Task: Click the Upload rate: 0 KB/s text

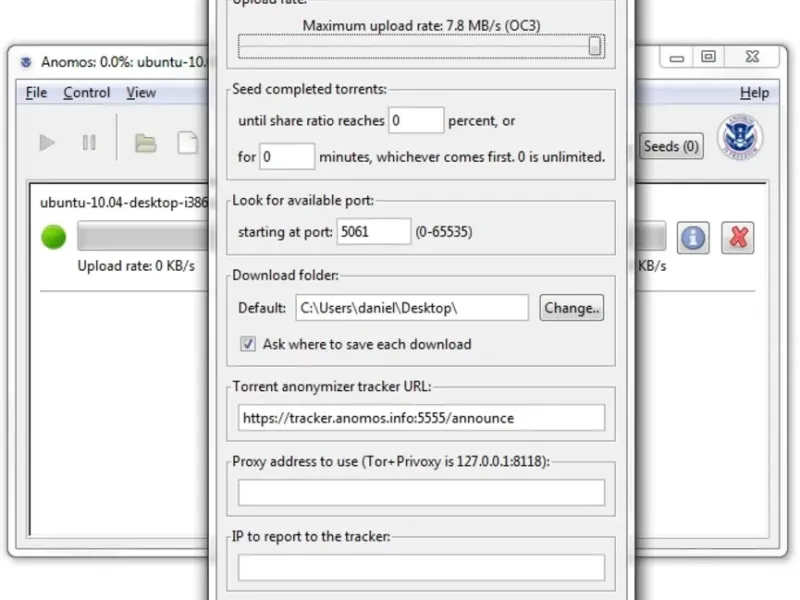Action: (136, 266)
